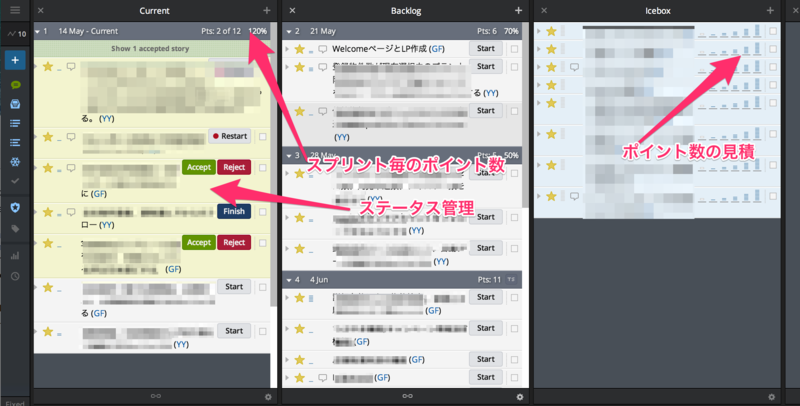
Task: Collapse the 21 May iteration in Backlog
Action: 289,32
